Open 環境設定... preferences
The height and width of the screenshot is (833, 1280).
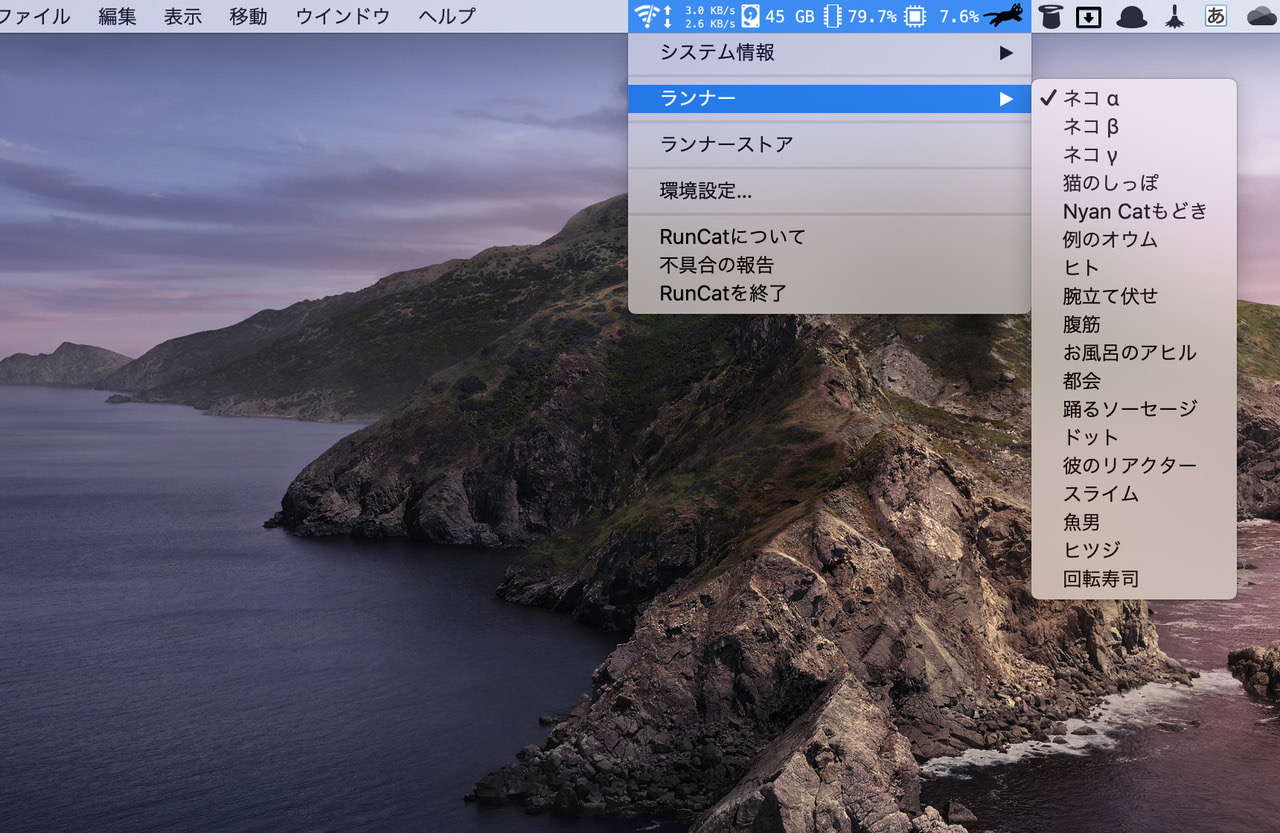(x=706, y=191)
